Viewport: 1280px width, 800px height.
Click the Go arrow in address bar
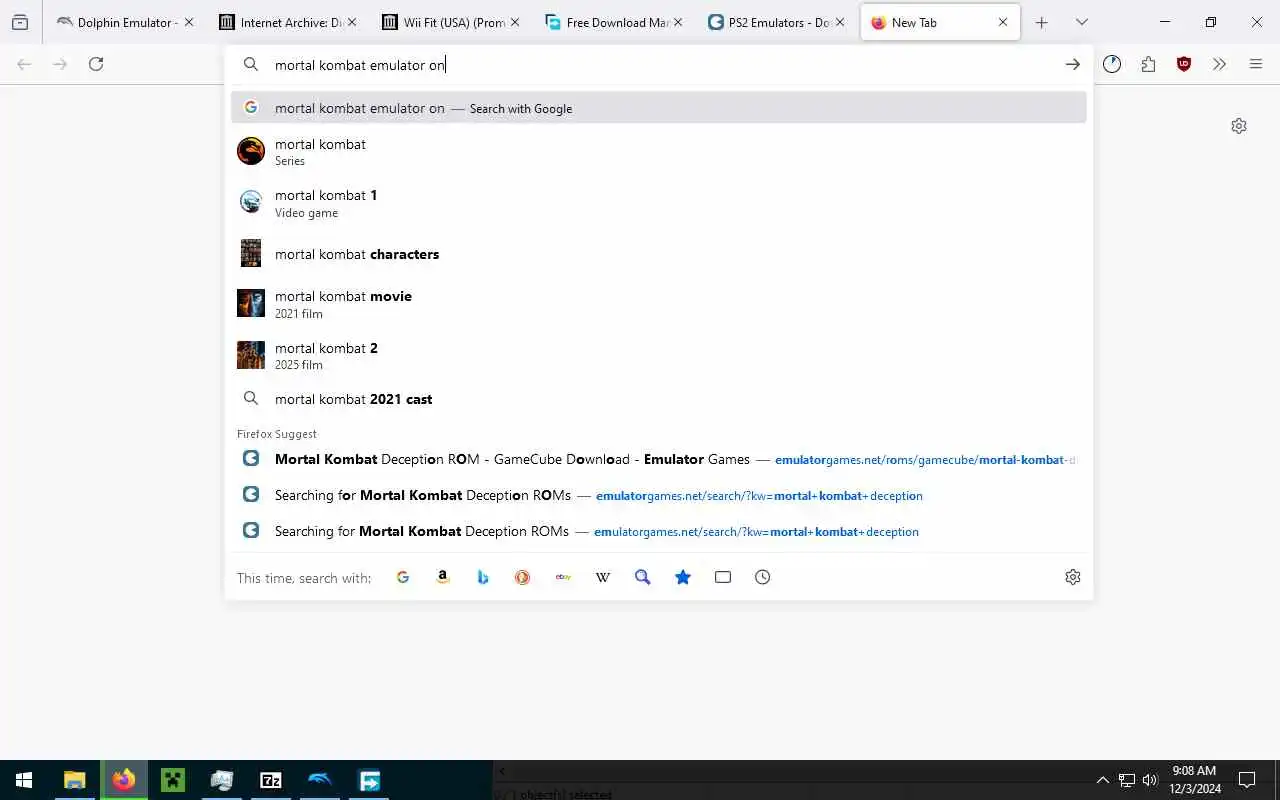click(1072, 64)
